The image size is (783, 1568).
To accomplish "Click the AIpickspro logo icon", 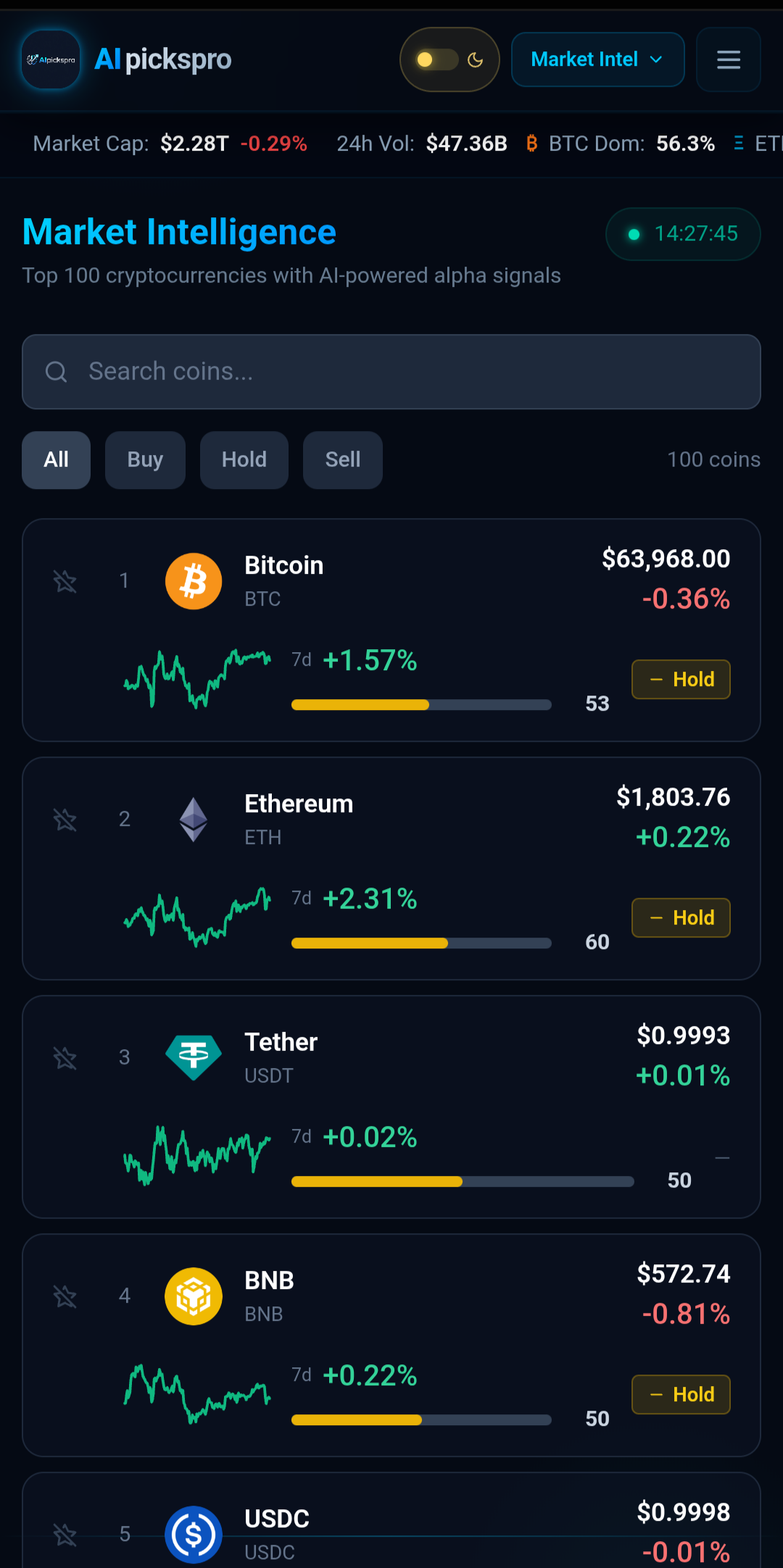I will (x=51, y=59).
